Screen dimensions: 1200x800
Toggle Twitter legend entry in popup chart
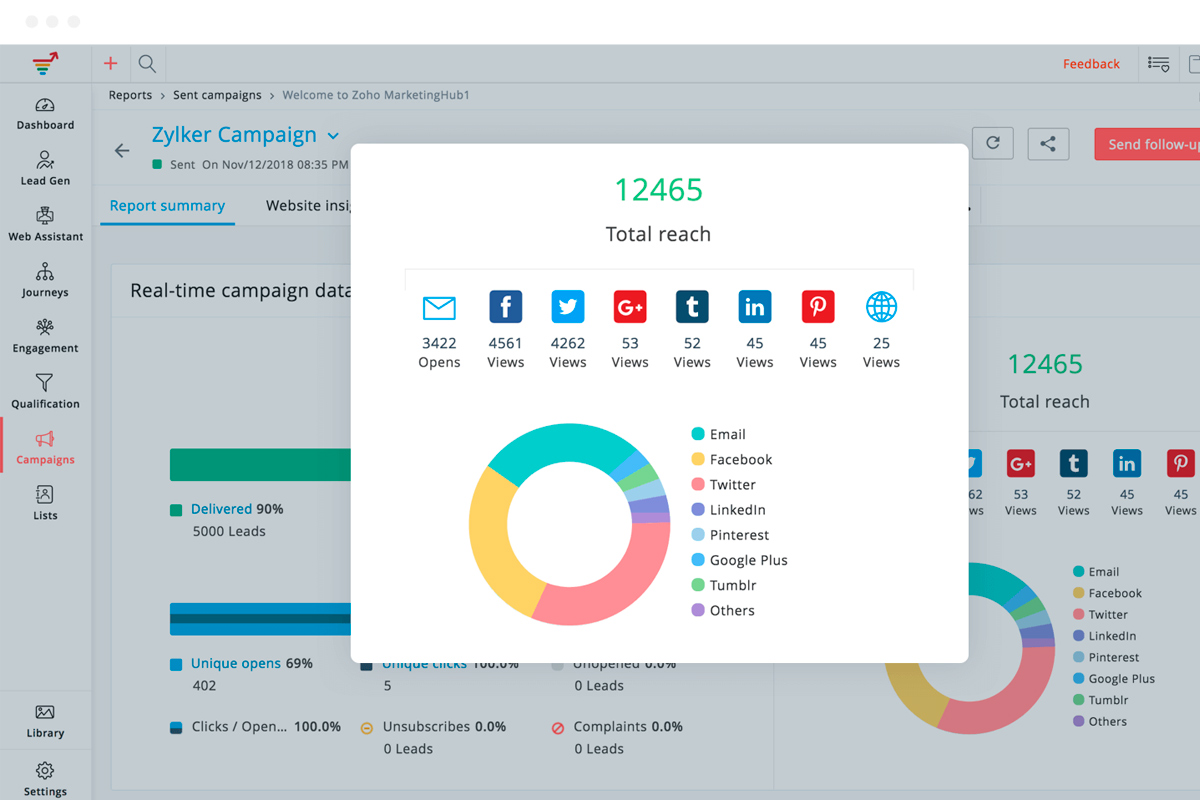tap(732, 485)
